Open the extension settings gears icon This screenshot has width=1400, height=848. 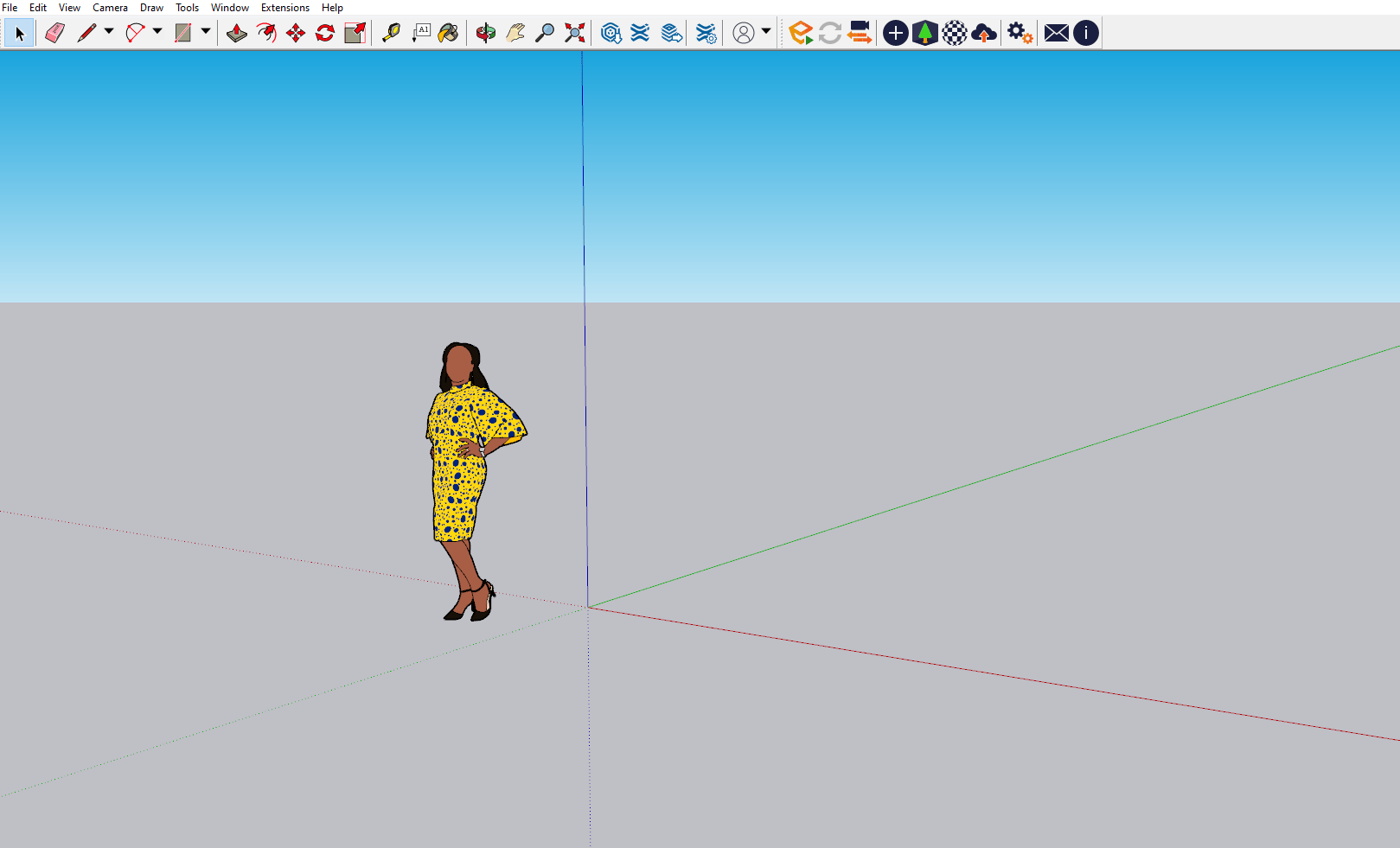(1019, 33)
